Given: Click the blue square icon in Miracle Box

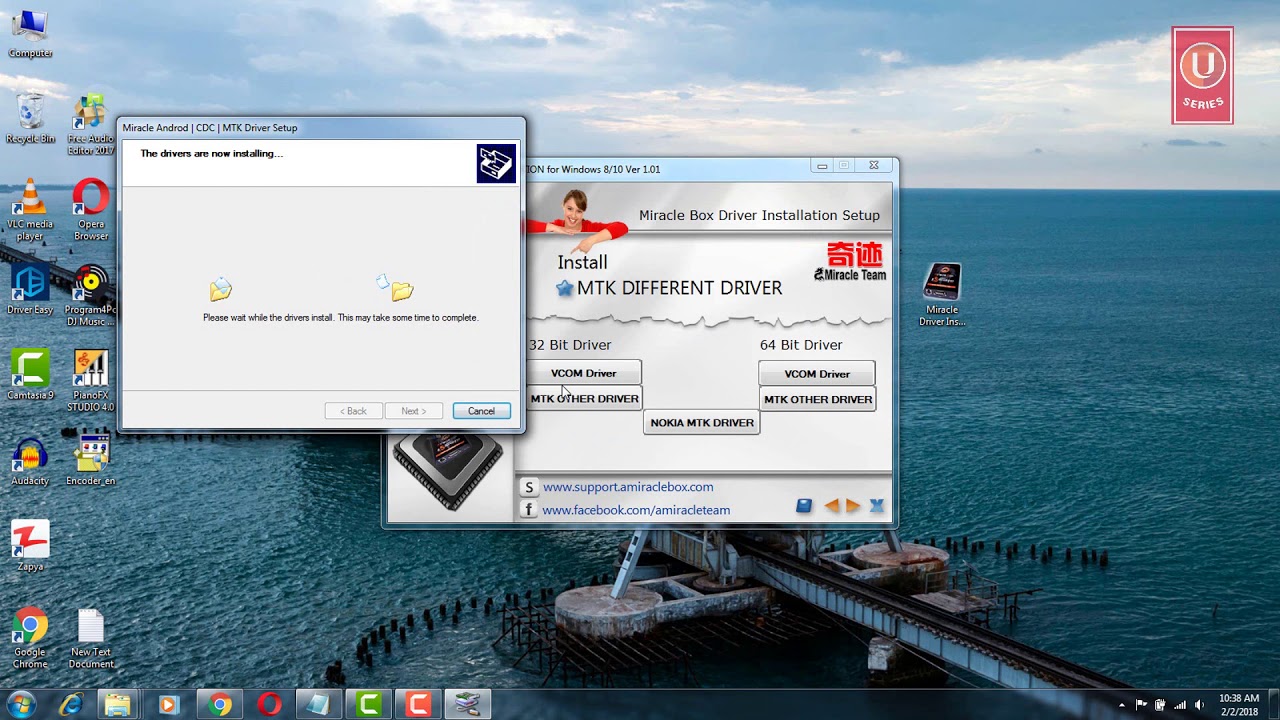Looking at the screenshot, I should tap(804, 506).
